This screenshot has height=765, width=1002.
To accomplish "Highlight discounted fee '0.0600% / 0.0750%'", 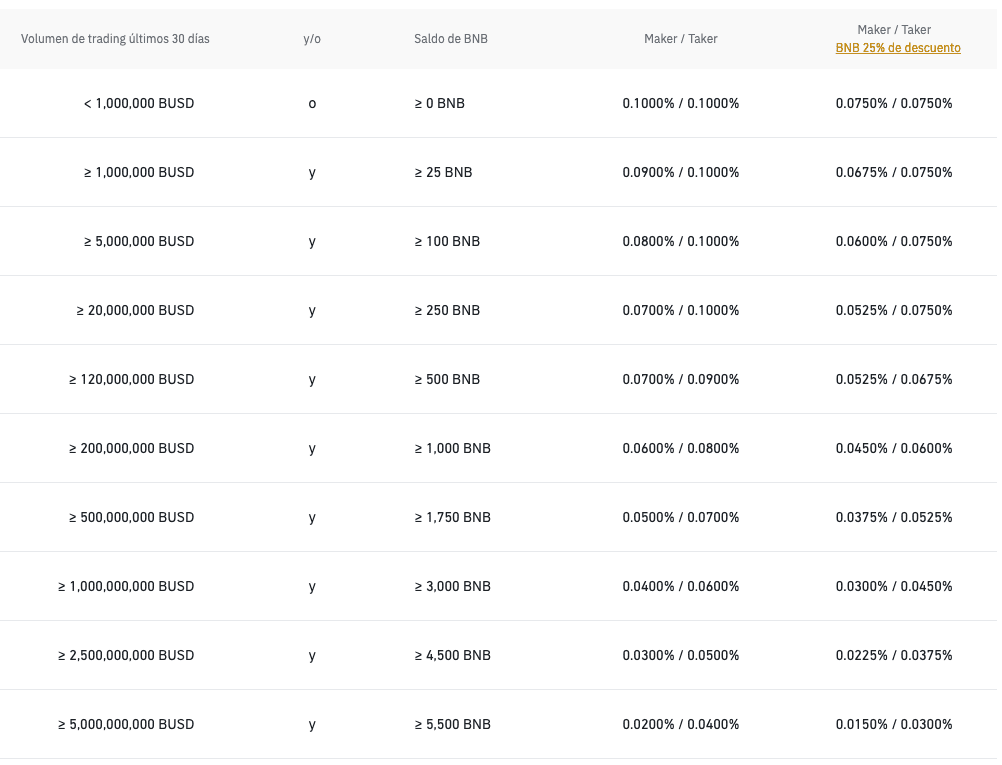I will pos(894,242).
